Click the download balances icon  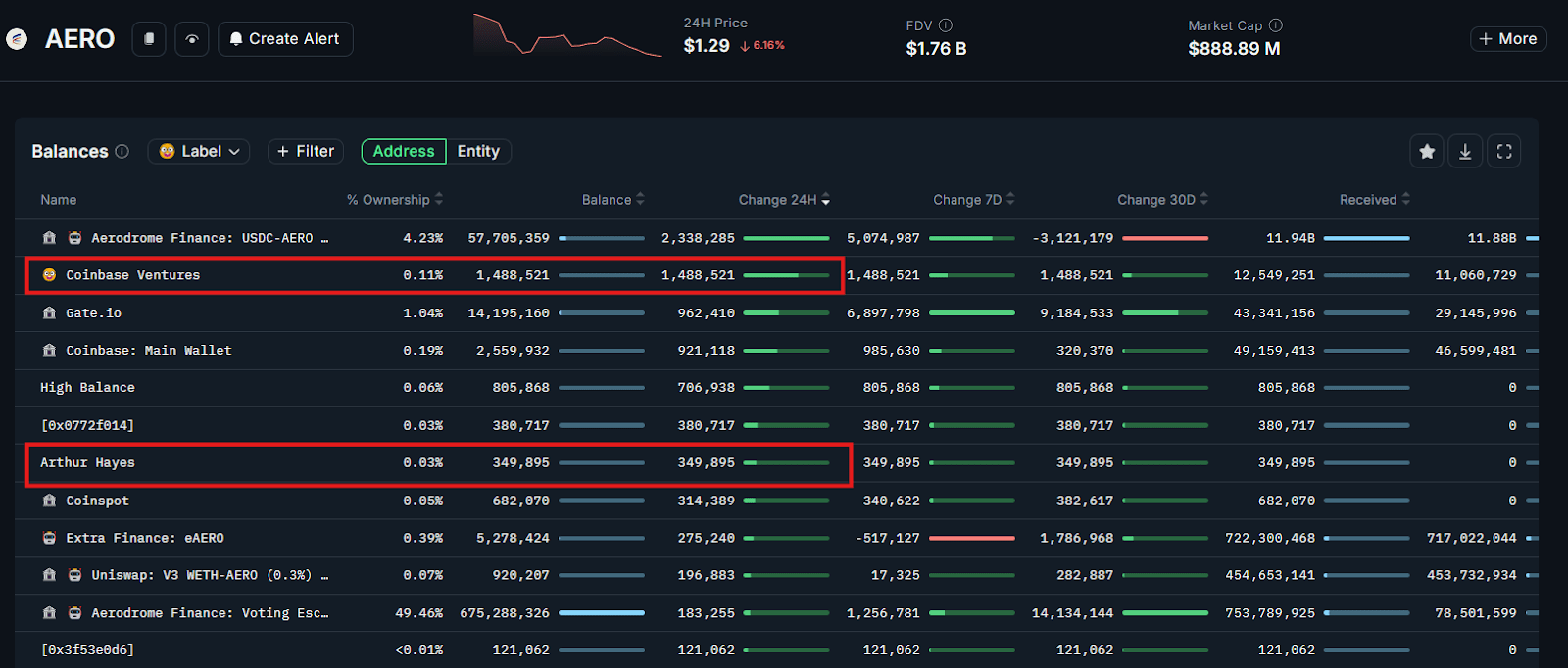point(1465,151)
